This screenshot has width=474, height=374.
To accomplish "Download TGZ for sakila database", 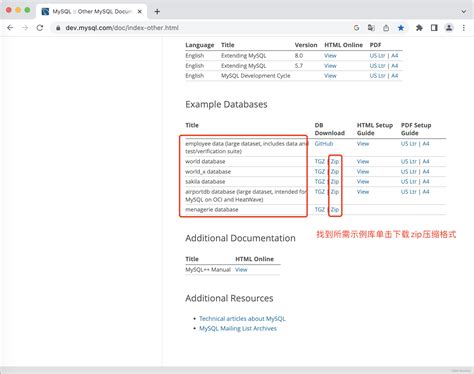I will pyautogui.click(x=319, y=182).
